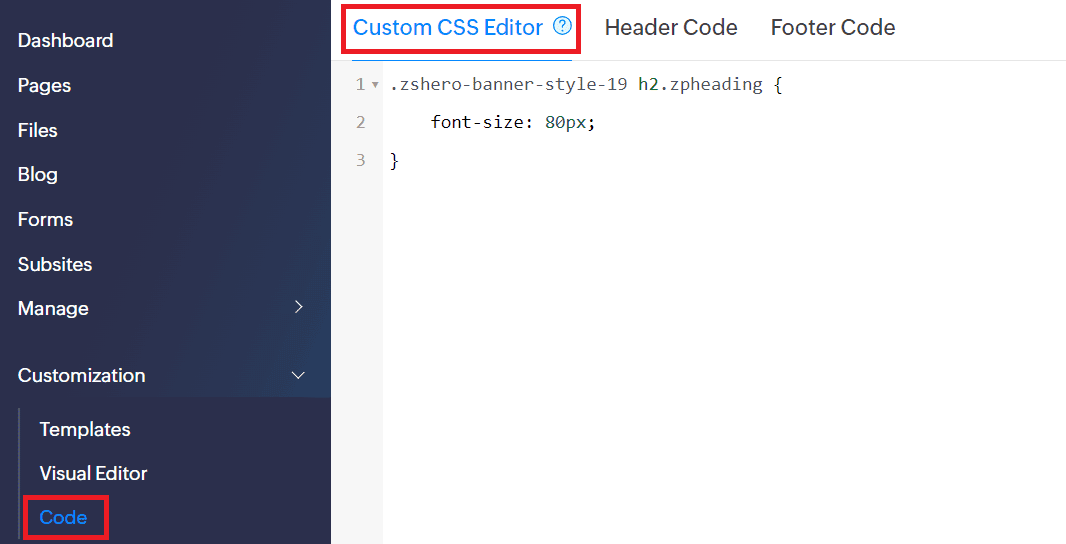The height and width of the screenshot is (544, 1066).
Task: Open Dashboard in the sidebar
Action: 65,40
